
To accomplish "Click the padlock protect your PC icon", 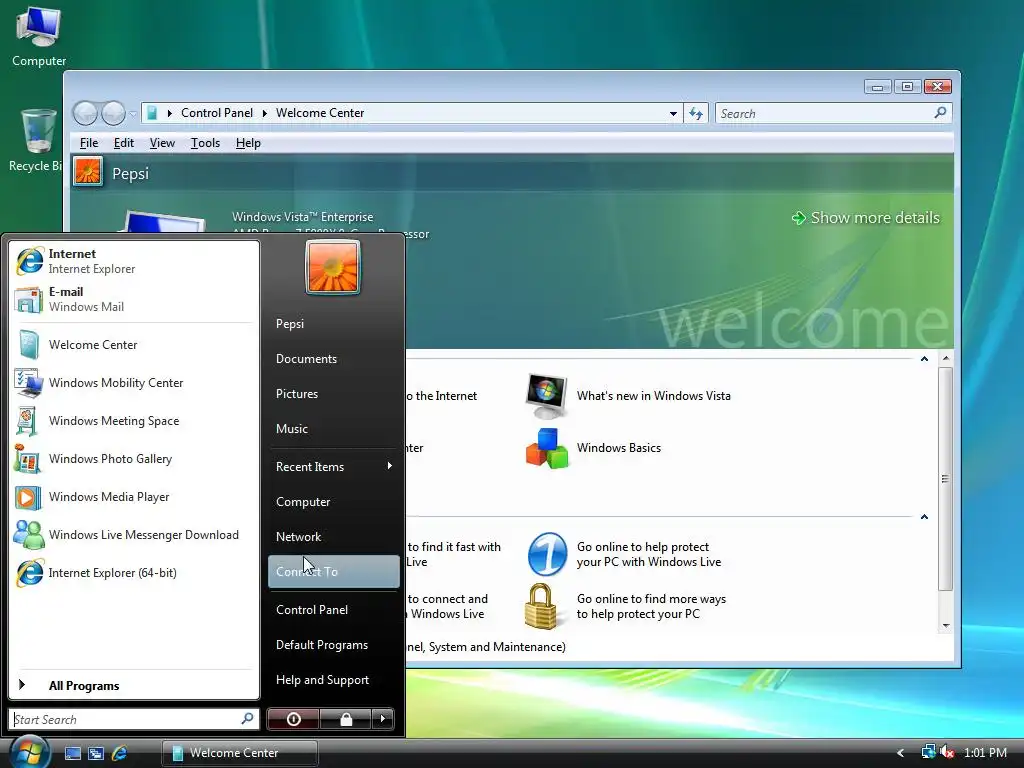I will [541, 606].
